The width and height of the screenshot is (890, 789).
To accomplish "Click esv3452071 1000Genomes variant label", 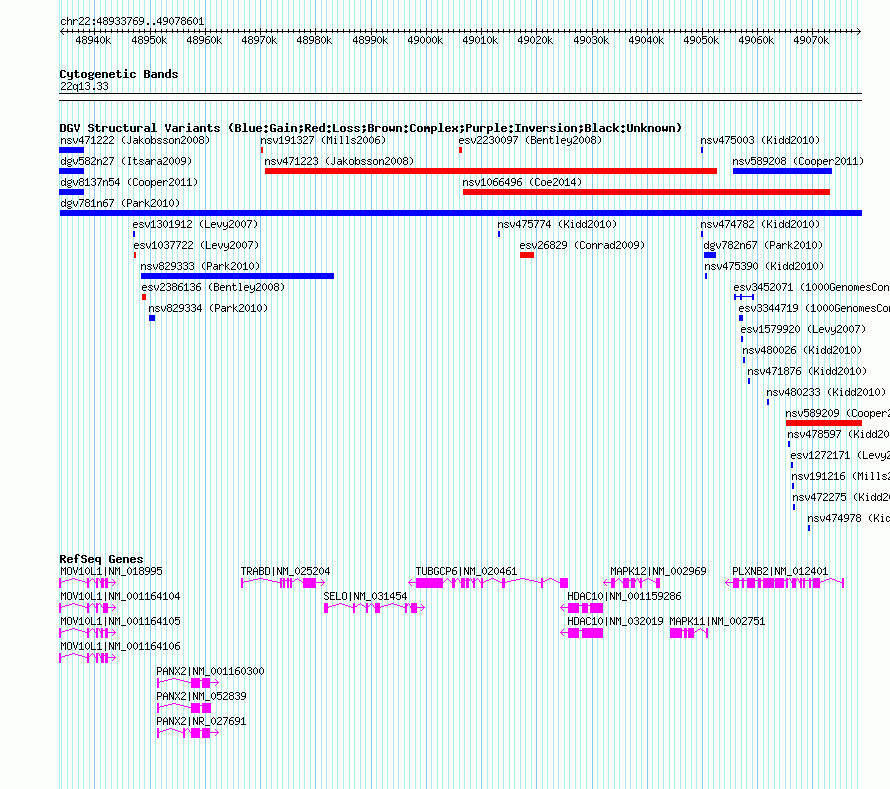I will tap(812, 287).
